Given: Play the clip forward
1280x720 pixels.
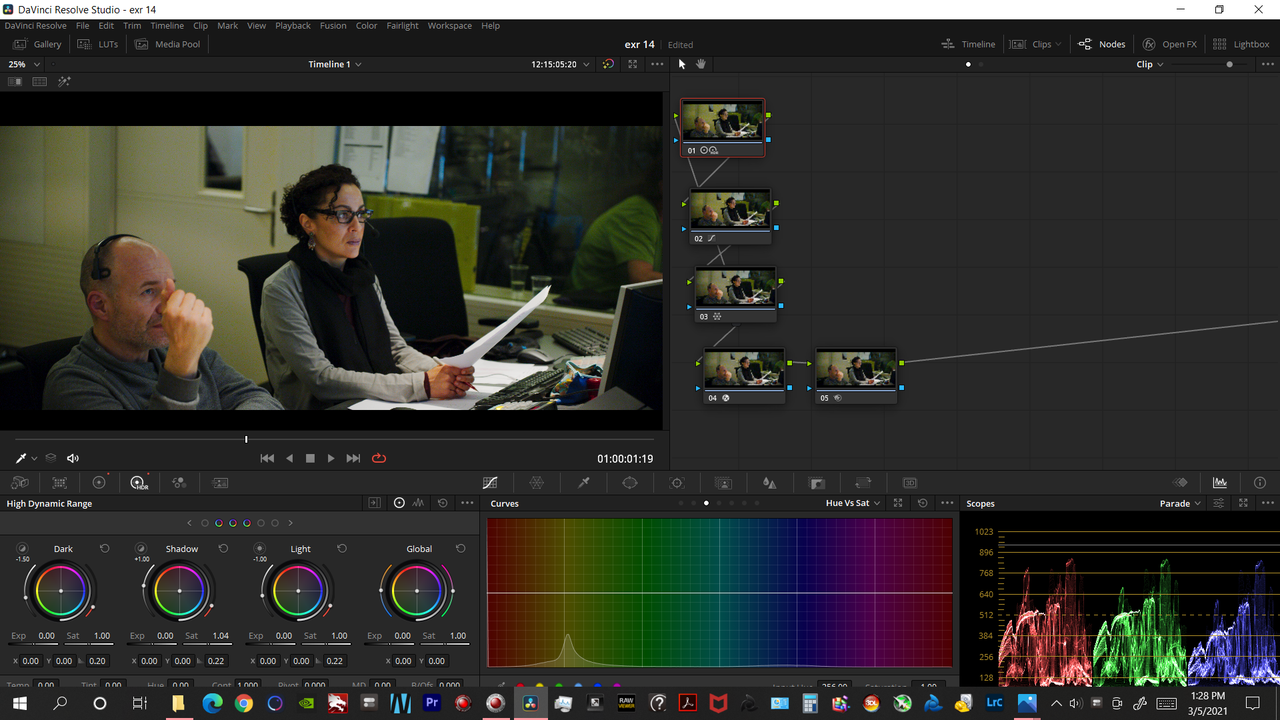Looking at the screenshot, I should [x=331, y=458].
